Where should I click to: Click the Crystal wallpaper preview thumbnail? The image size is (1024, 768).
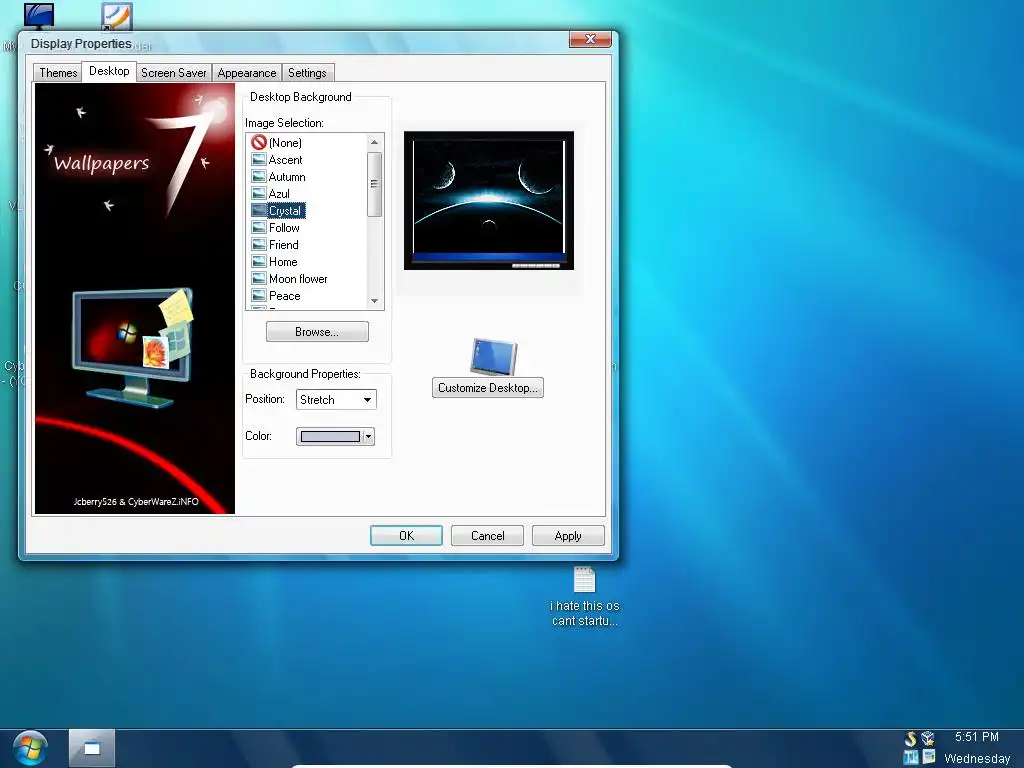coord(488,200)
